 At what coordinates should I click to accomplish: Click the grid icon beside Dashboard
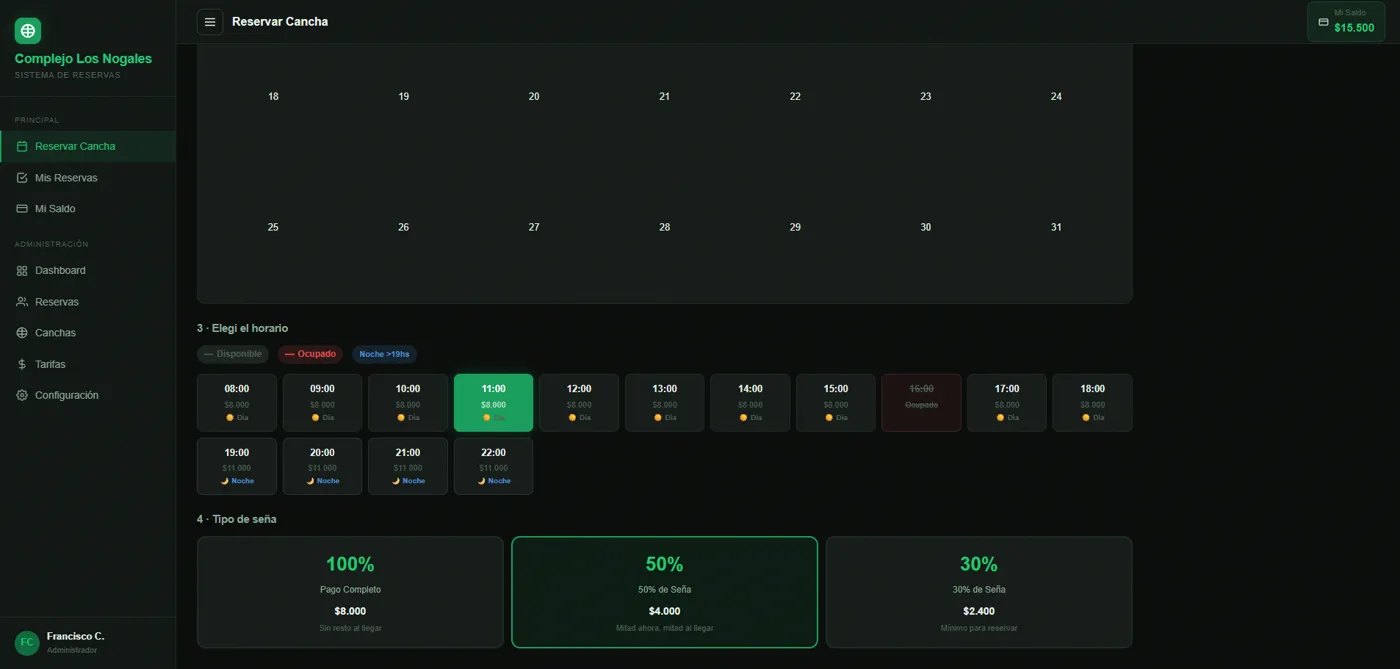pyautogui.click(x=22, y=271)
